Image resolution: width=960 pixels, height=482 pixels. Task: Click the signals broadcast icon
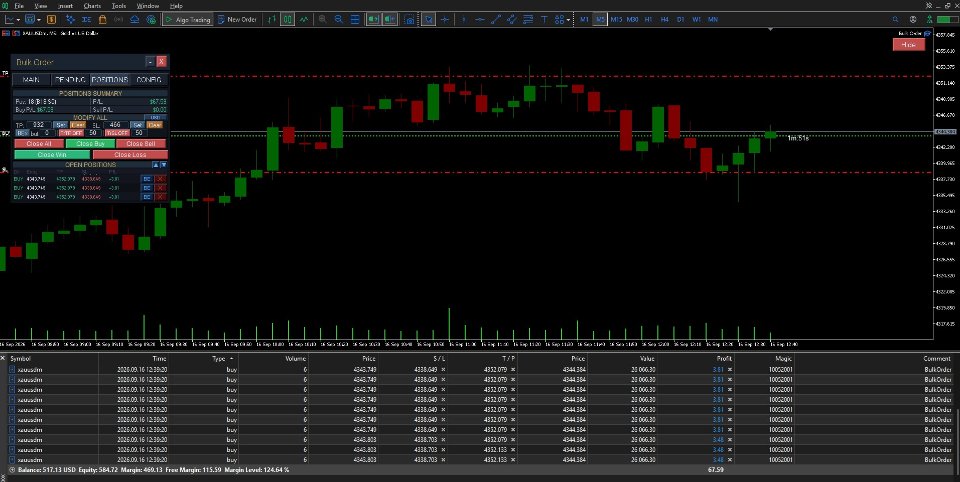click(118, 20)
